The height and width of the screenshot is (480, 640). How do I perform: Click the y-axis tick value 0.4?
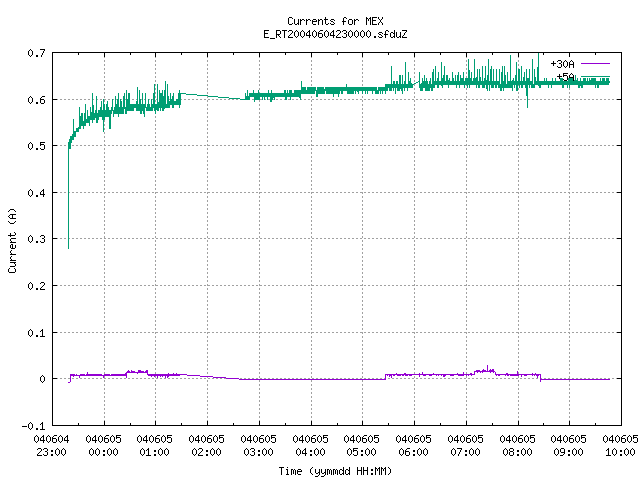tap(36, 193)
